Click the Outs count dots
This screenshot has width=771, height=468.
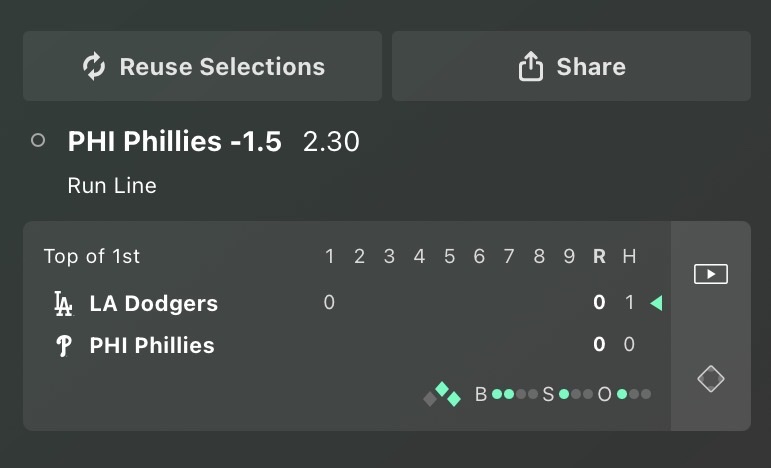coord(634,394)
